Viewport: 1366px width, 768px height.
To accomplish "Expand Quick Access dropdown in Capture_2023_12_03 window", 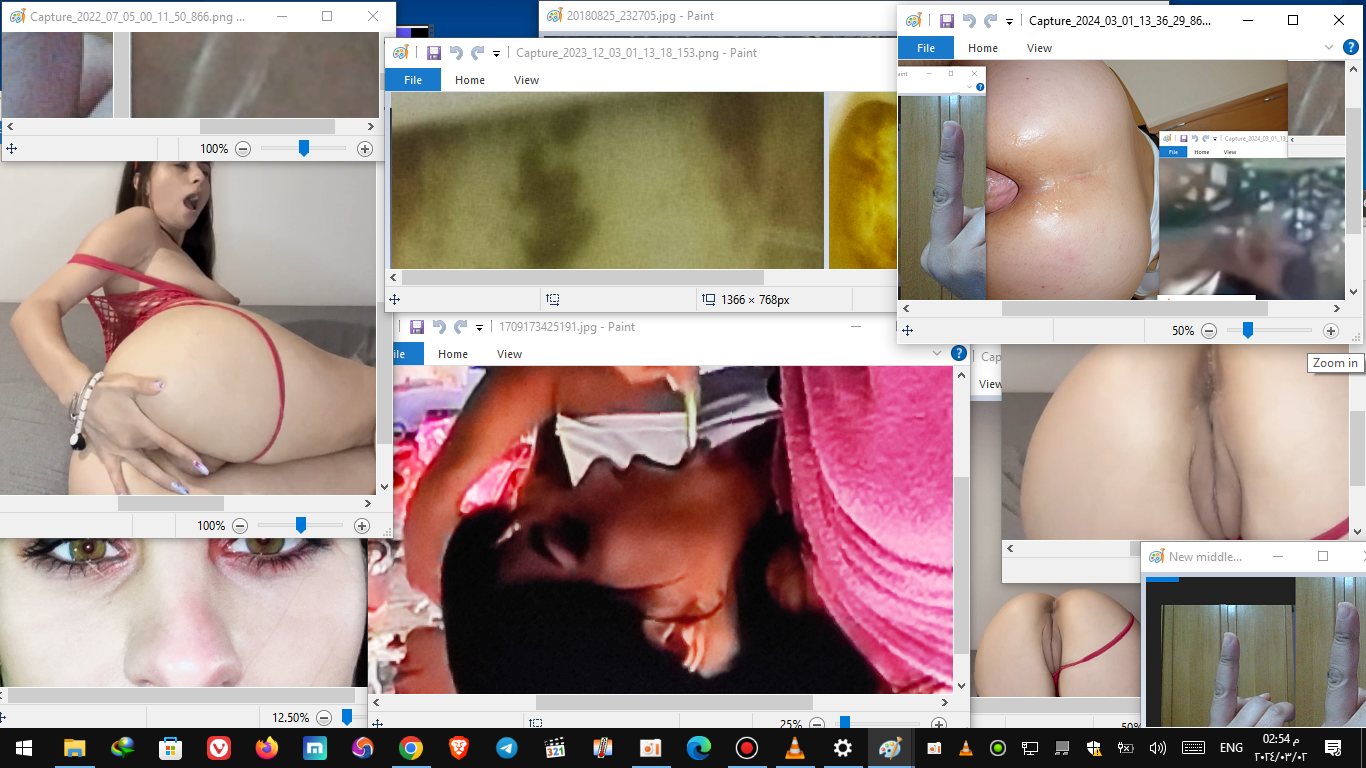I will click(x=496, y=54).
